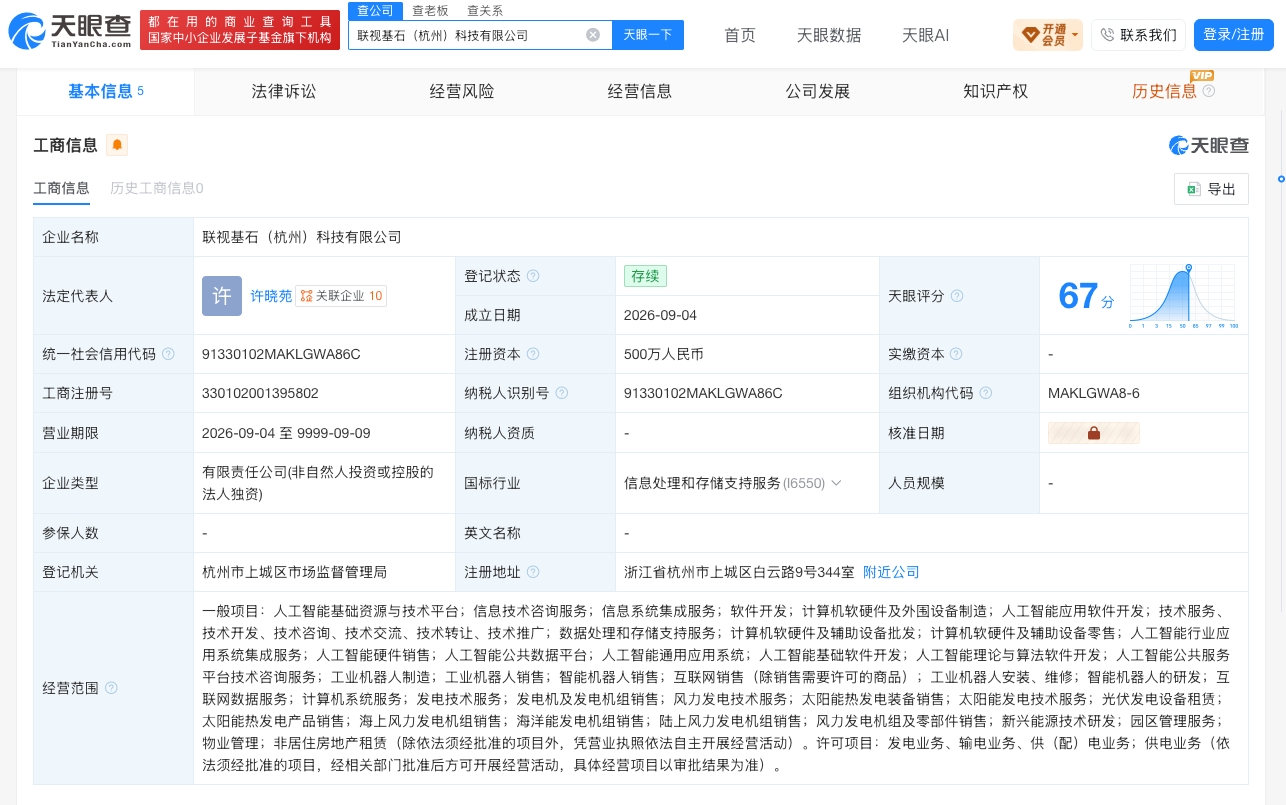The image size is (1286, 805).
Task: Open the help icon beside 纳税人识别号
Action: pos(562,393)
